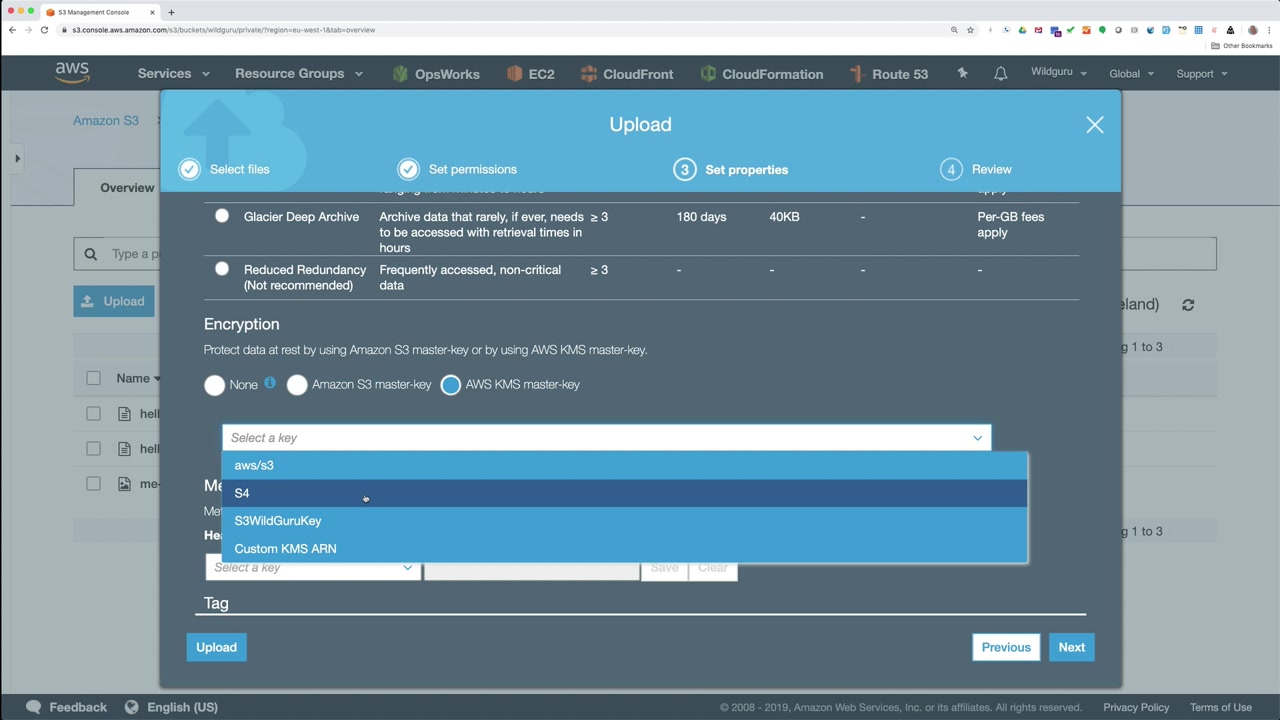This screenshot has height=720, width=1280.
Task: Go back with the browser back arrow
Action: 12,30
